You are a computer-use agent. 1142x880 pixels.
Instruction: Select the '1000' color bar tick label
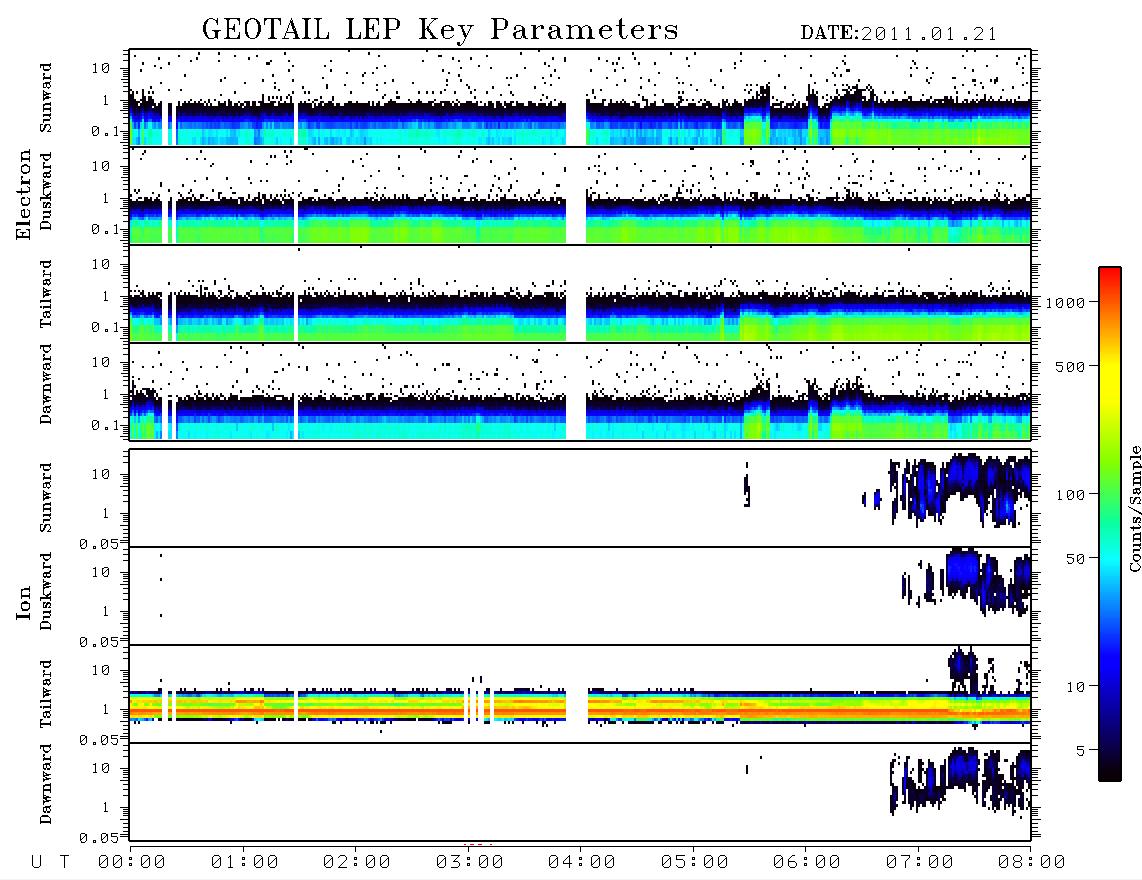point(1065,302)
